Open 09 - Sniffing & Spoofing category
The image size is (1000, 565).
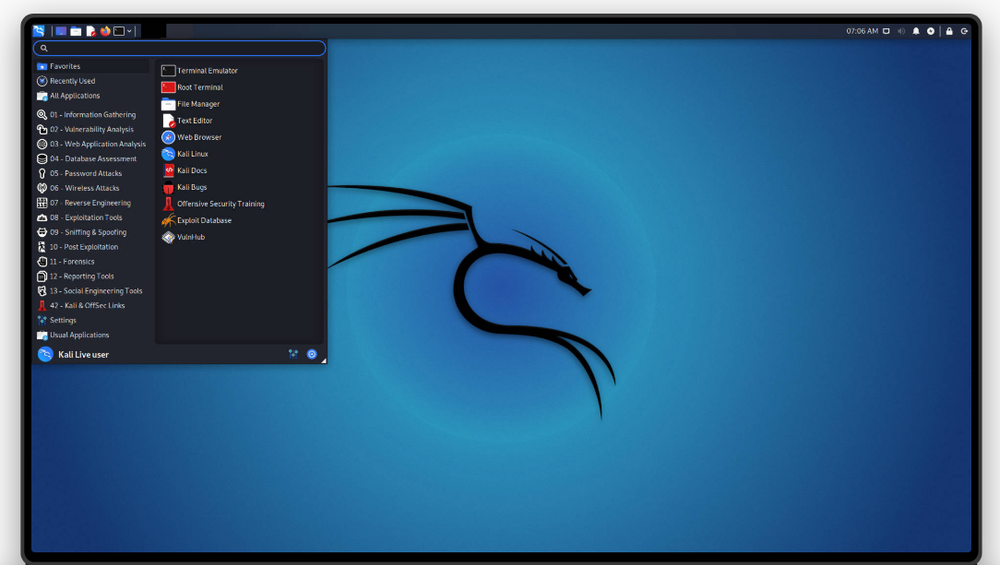92,232
